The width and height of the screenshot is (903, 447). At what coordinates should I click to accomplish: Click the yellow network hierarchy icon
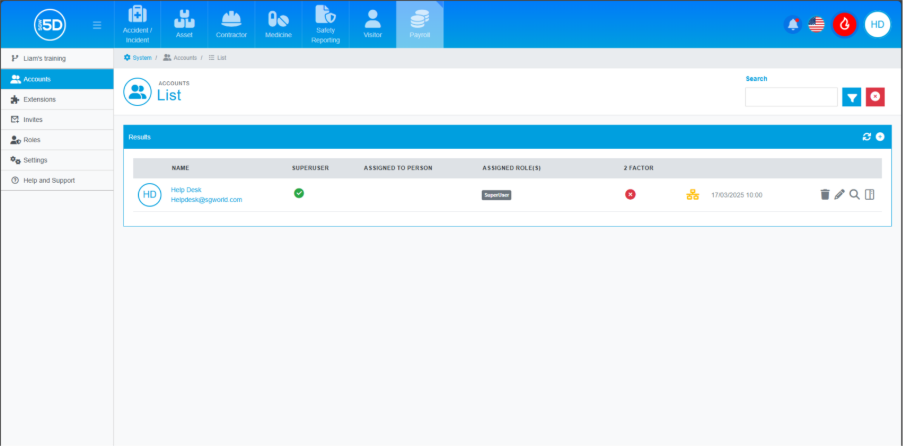point(693,195)
